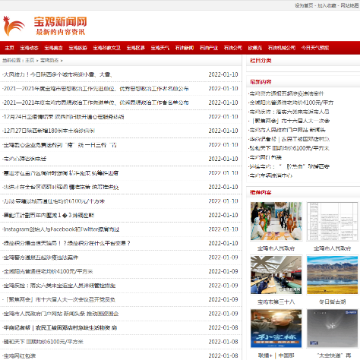
Task: Open main-list article ending 均价6100元/平方米 dated 2022-01-10
Action: [53, 201]
